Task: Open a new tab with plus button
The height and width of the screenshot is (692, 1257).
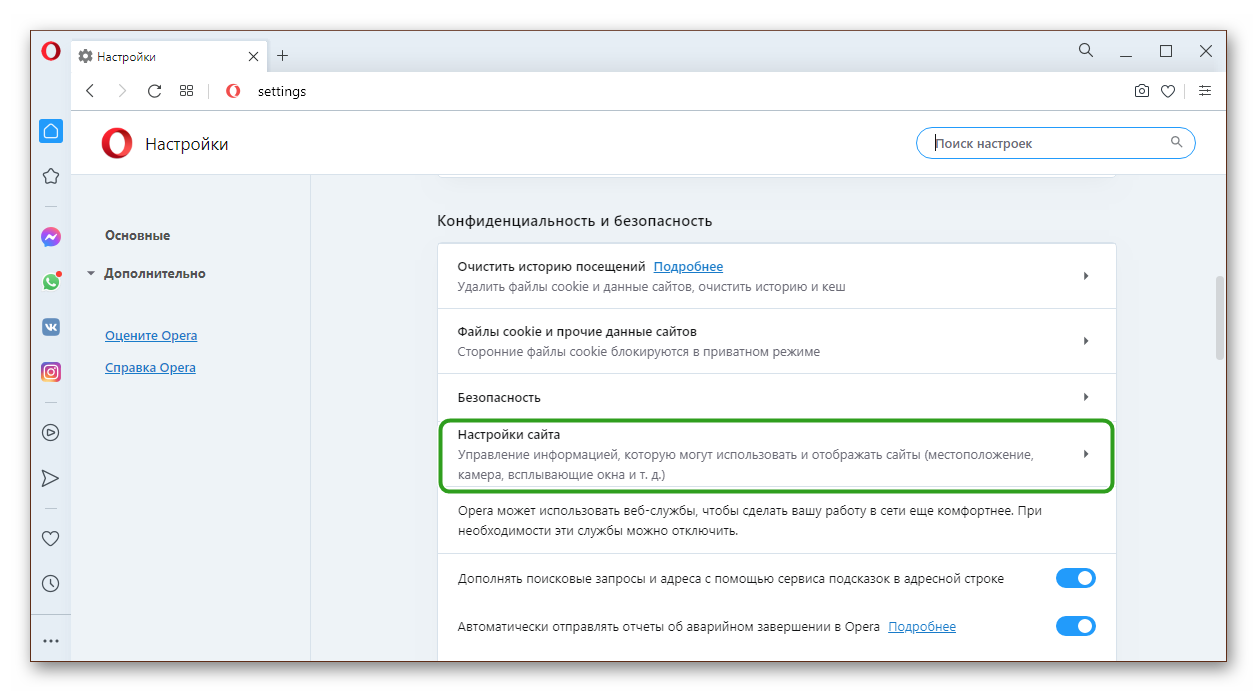Action: 282,56
